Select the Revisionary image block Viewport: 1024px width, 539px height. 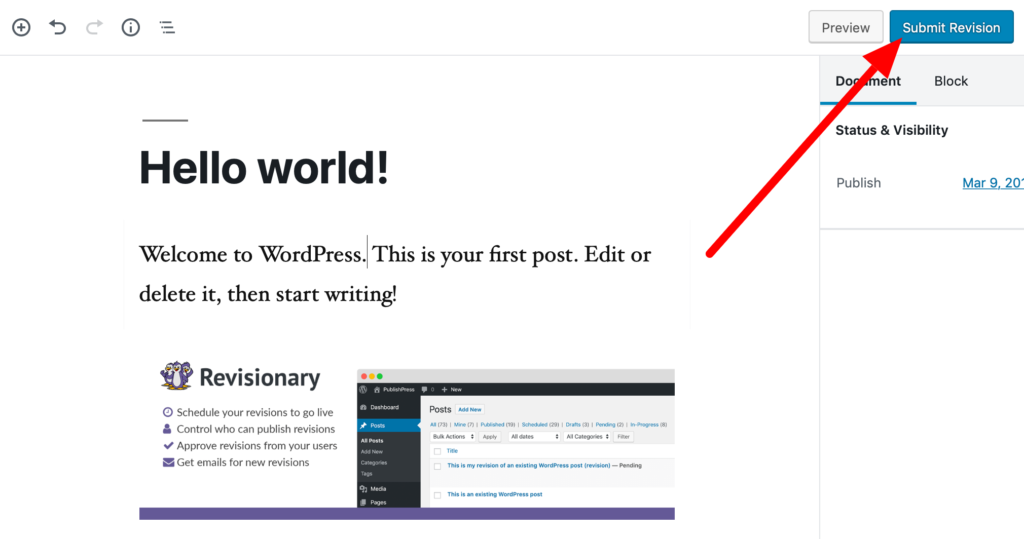407,439
